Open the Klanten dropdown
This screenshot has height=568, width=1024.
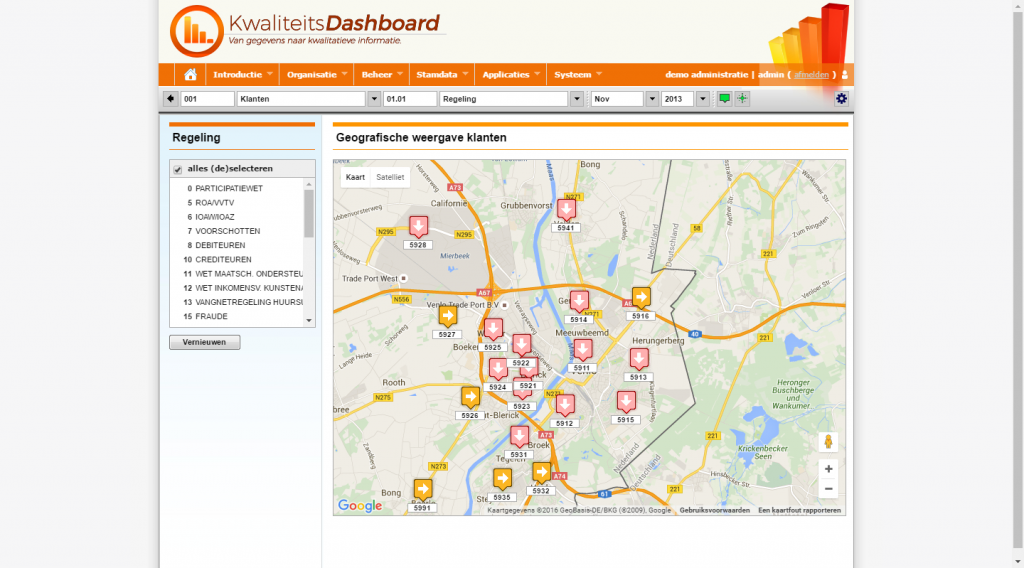(374, 99)
